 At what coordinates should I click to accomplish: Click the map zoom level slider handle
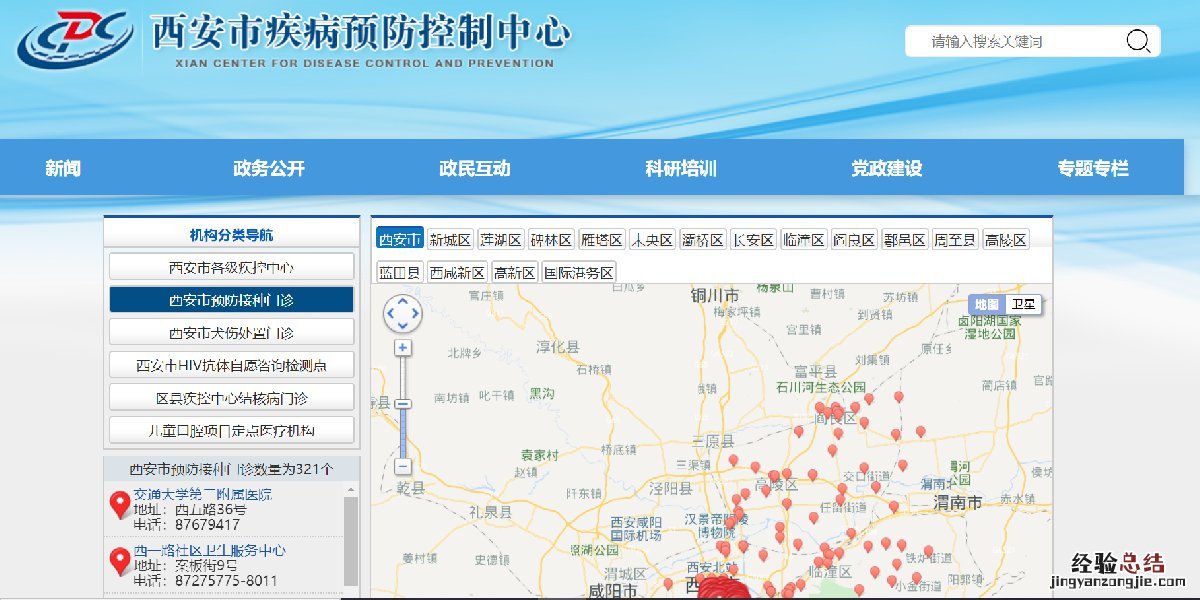(403, 404)
